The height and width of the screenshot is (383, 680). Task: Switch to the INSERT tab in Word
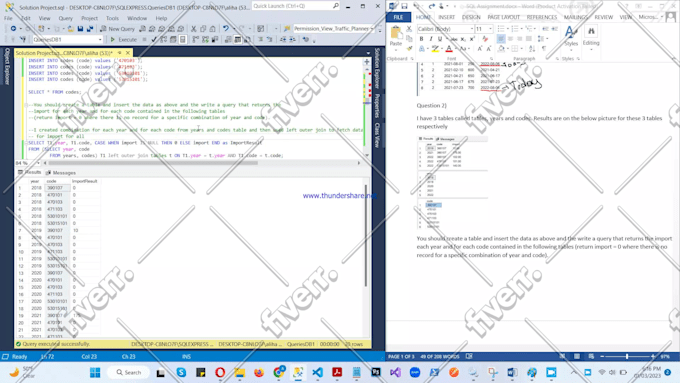point(446,17)
